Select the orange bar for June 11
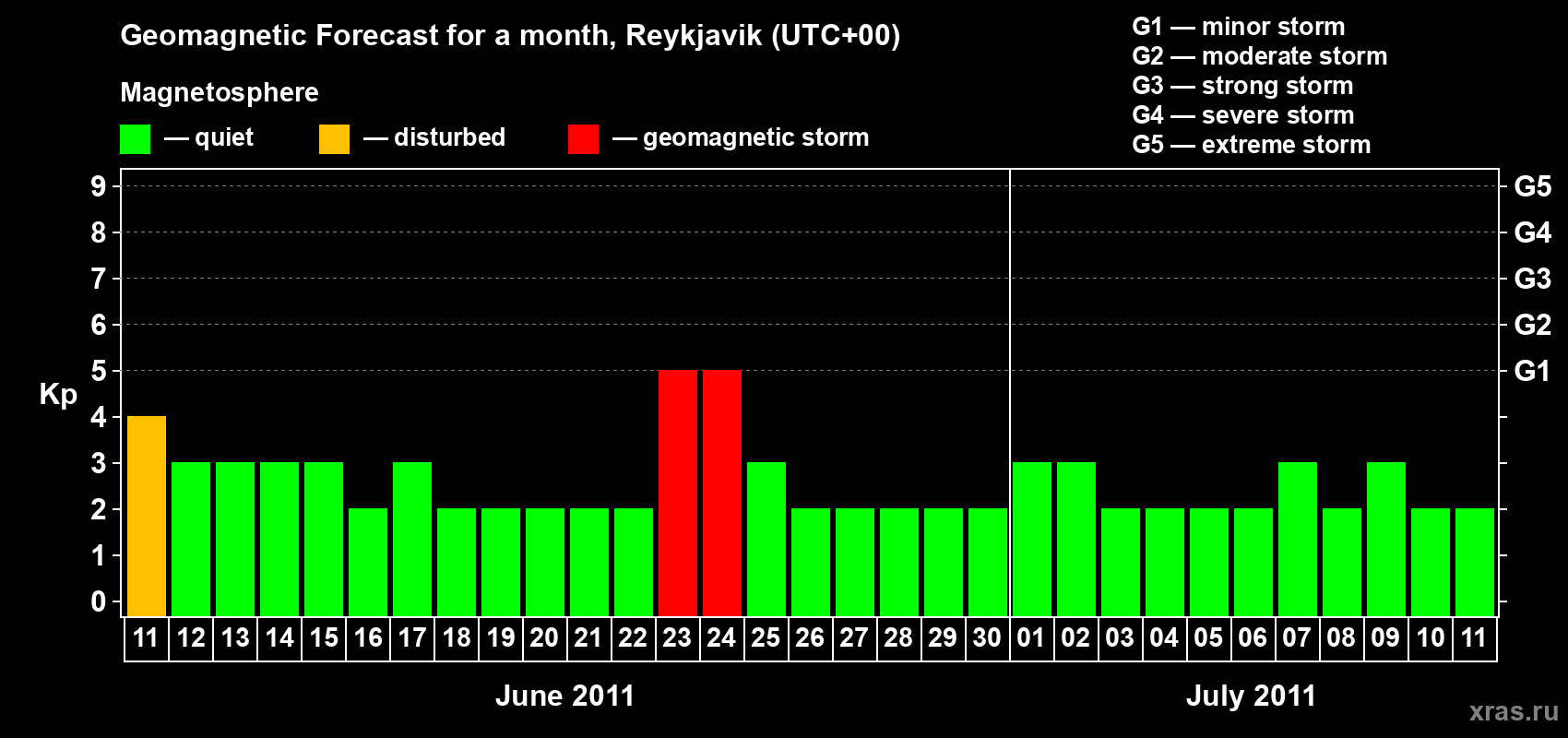The width and height of the screenshot is (1568, 738). click(x=147, y=517)
